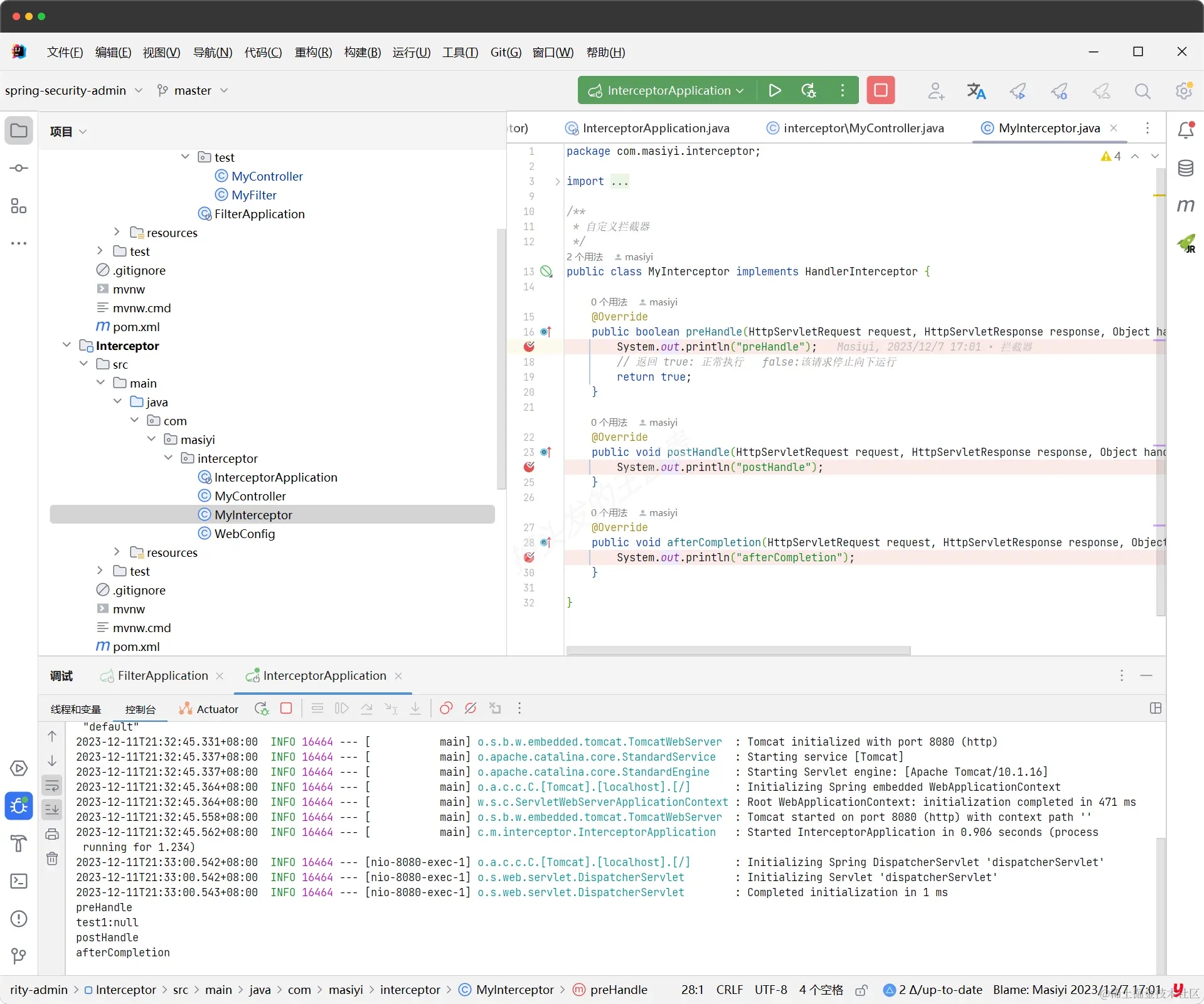Toggle breakpoint on the postHandle println line
Screen dimensions: 1204x1004
[529, 467]
